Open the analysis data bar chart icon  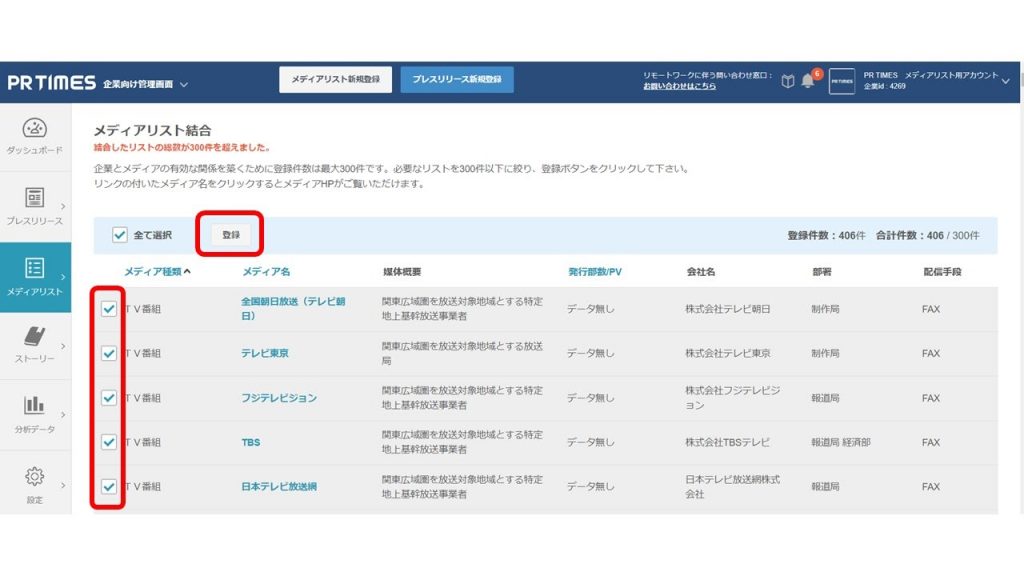point(34,405)
